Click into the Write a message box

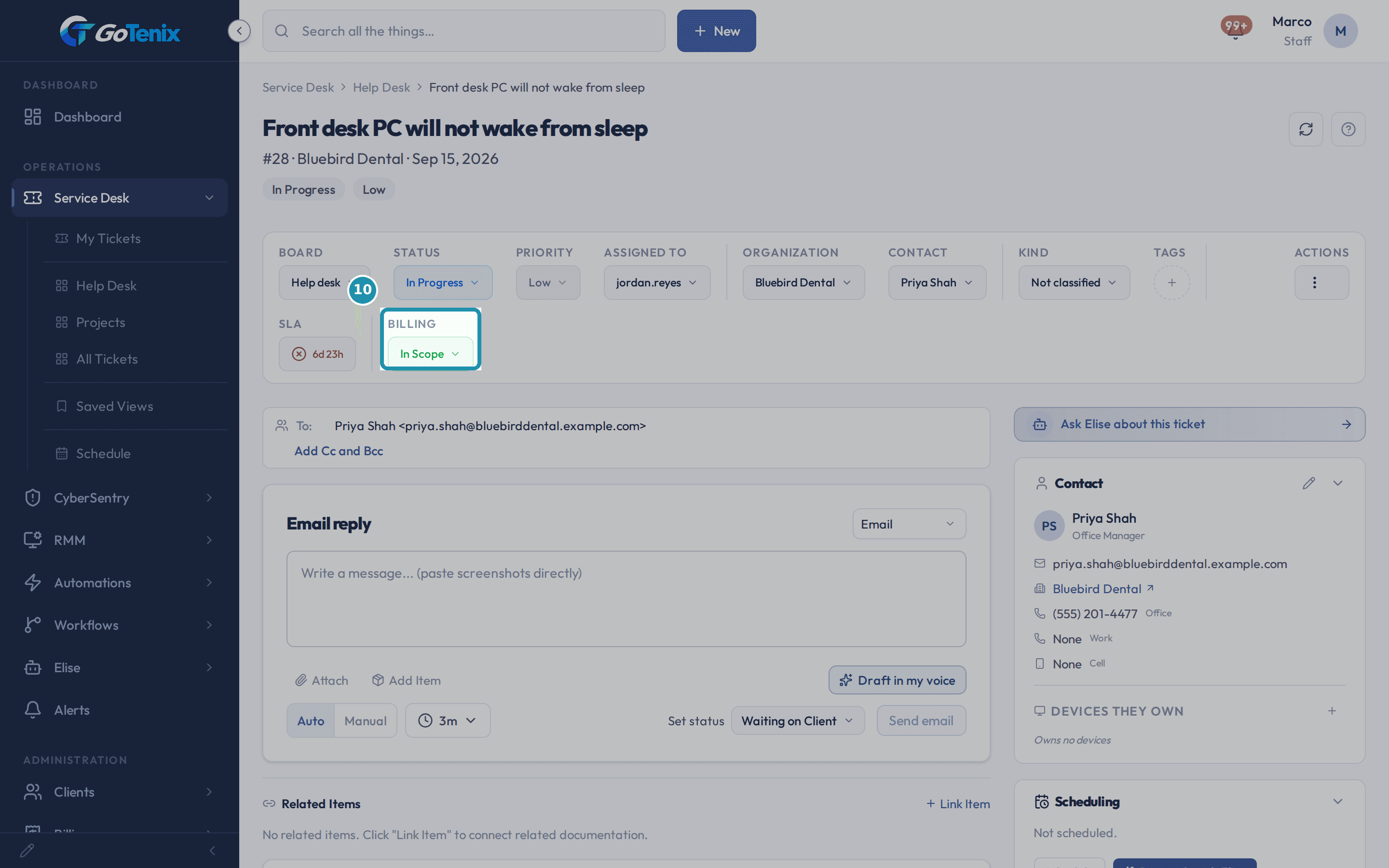coord(626,599)
